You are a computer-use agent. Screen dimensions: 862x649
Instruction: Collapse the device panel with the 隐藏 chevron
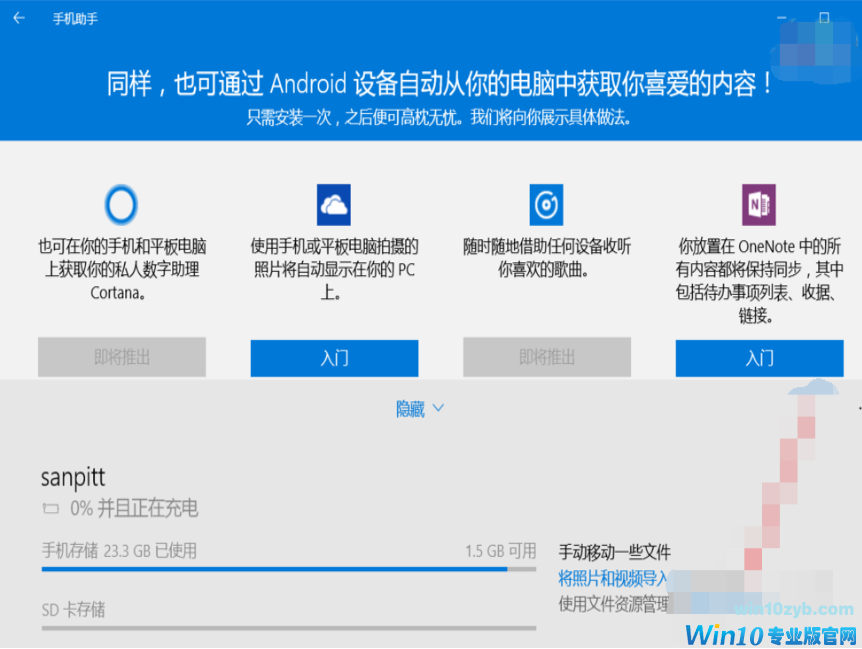coord(420,407)
